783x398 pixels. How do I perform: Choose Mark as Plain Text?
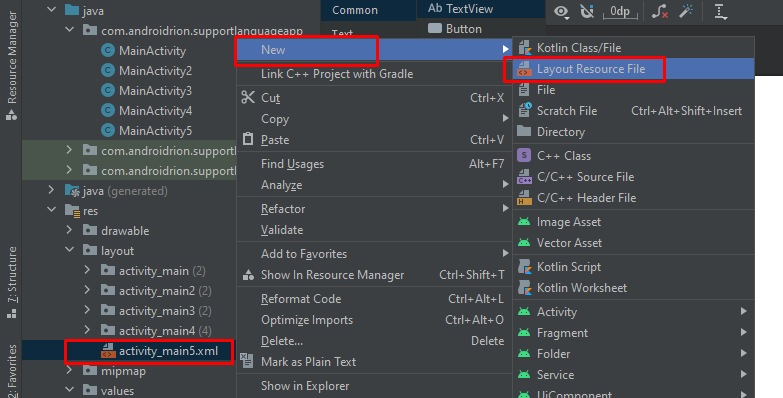(374, 362)
